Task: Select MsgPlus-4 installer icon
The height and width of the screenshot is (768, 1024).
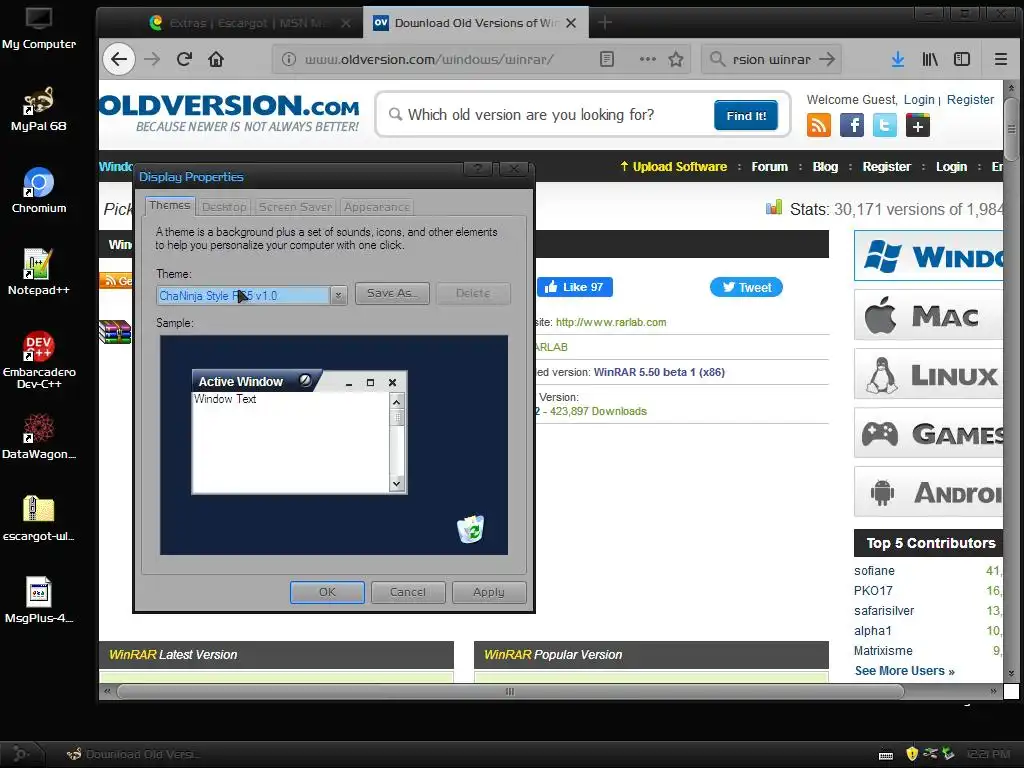Action: pos(39,600)
